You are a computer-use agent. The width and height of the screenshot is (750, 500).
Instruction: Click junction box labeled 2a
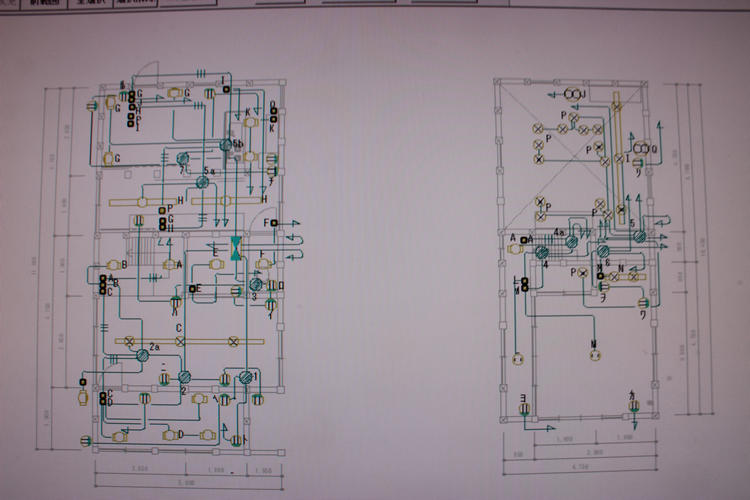[143, 356]
